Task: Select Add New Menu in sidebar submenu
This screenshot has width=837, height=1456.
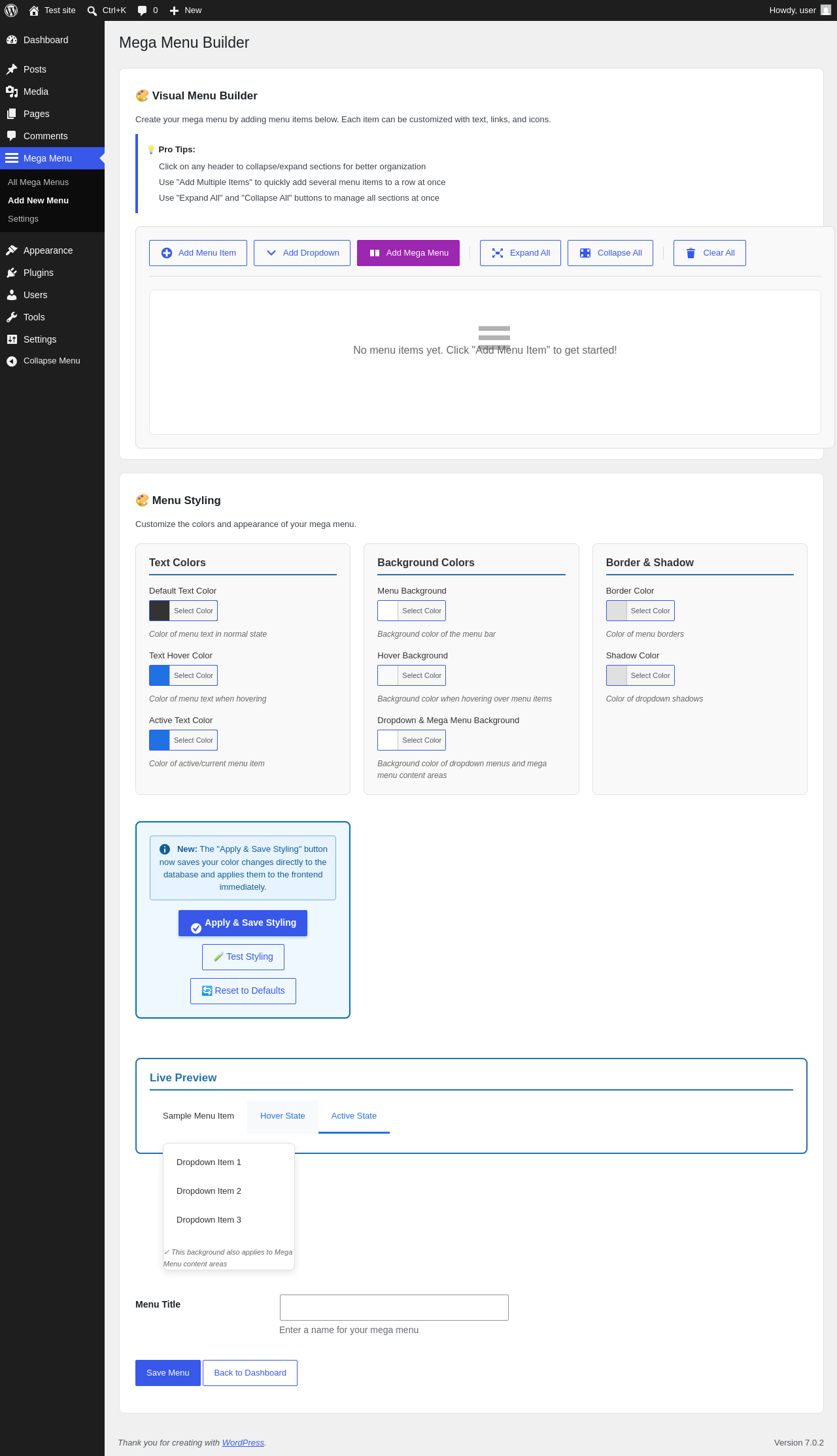Action: point(38,201)
